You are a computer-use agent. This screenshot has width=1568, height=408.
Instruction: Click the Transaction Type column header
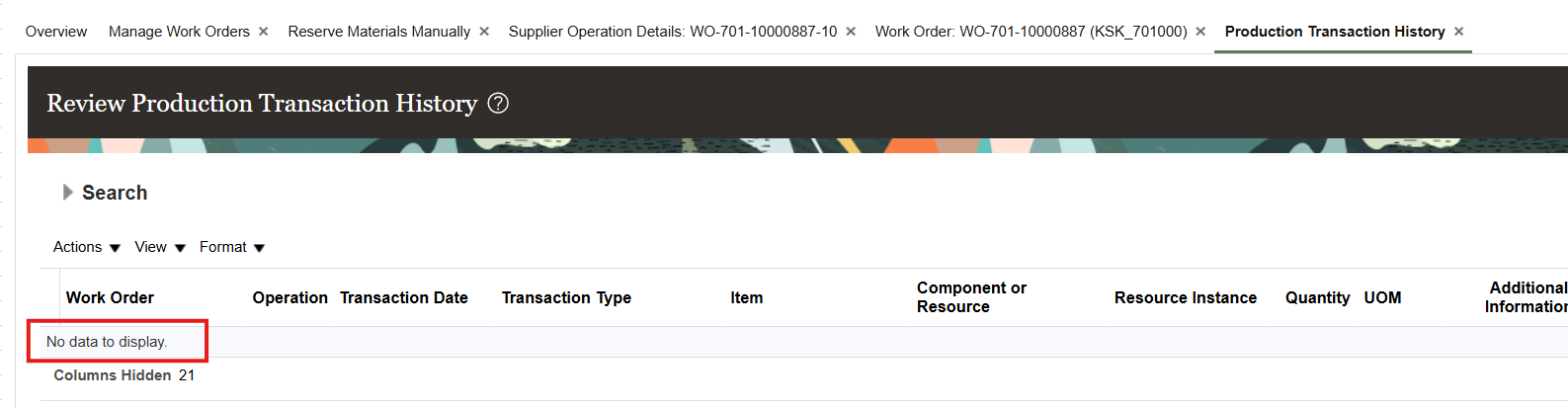pos(566,297)
